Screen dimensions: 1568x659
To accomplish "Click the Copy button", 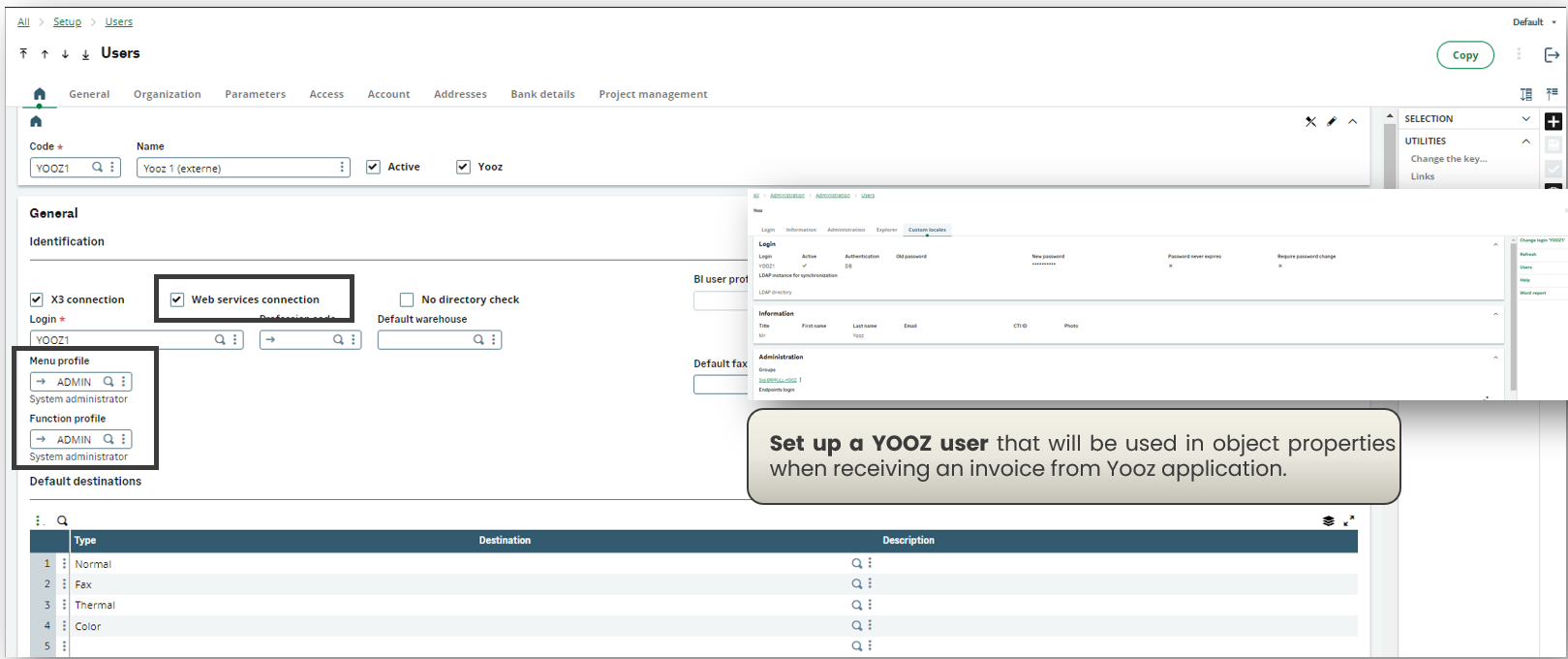I will coord(1465,55).
